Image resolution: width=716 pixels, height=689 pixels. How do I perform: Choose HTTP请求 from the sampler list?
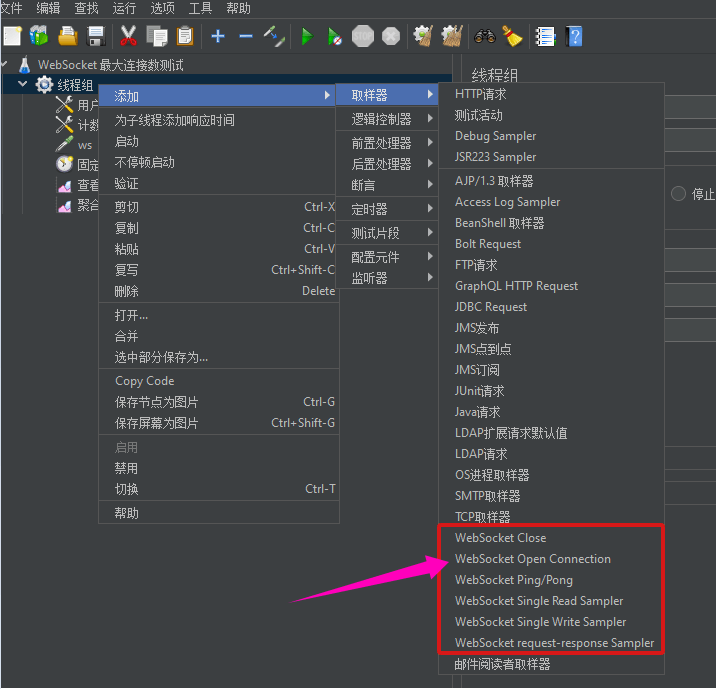coord(481,94)
